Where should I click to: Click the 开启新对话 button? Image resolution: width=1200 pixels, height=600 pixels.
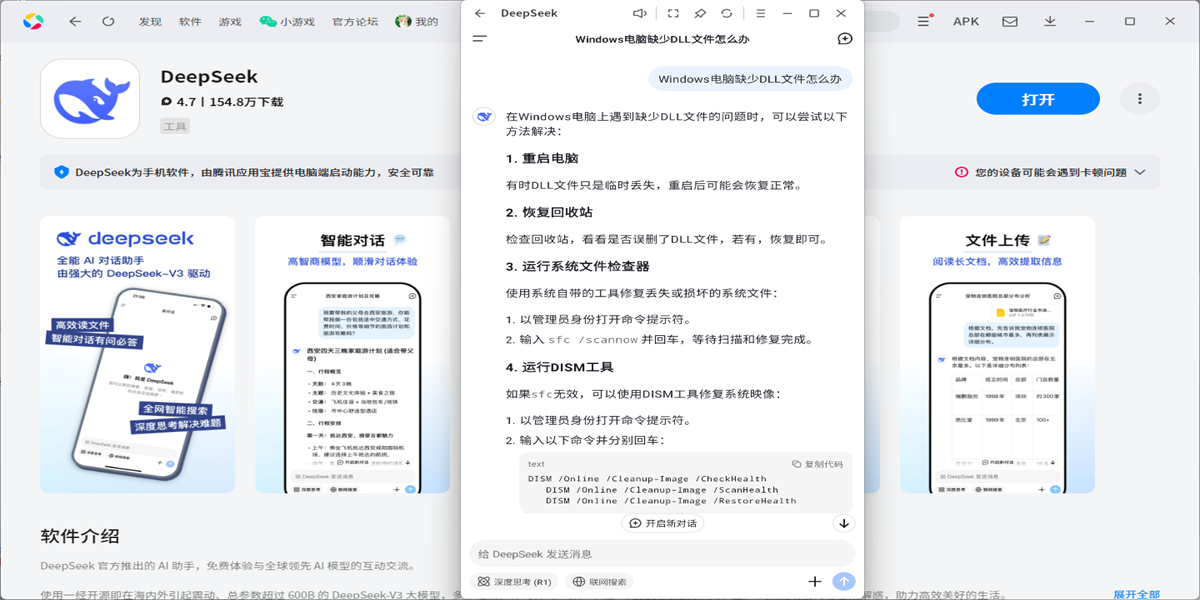[662, 523]
